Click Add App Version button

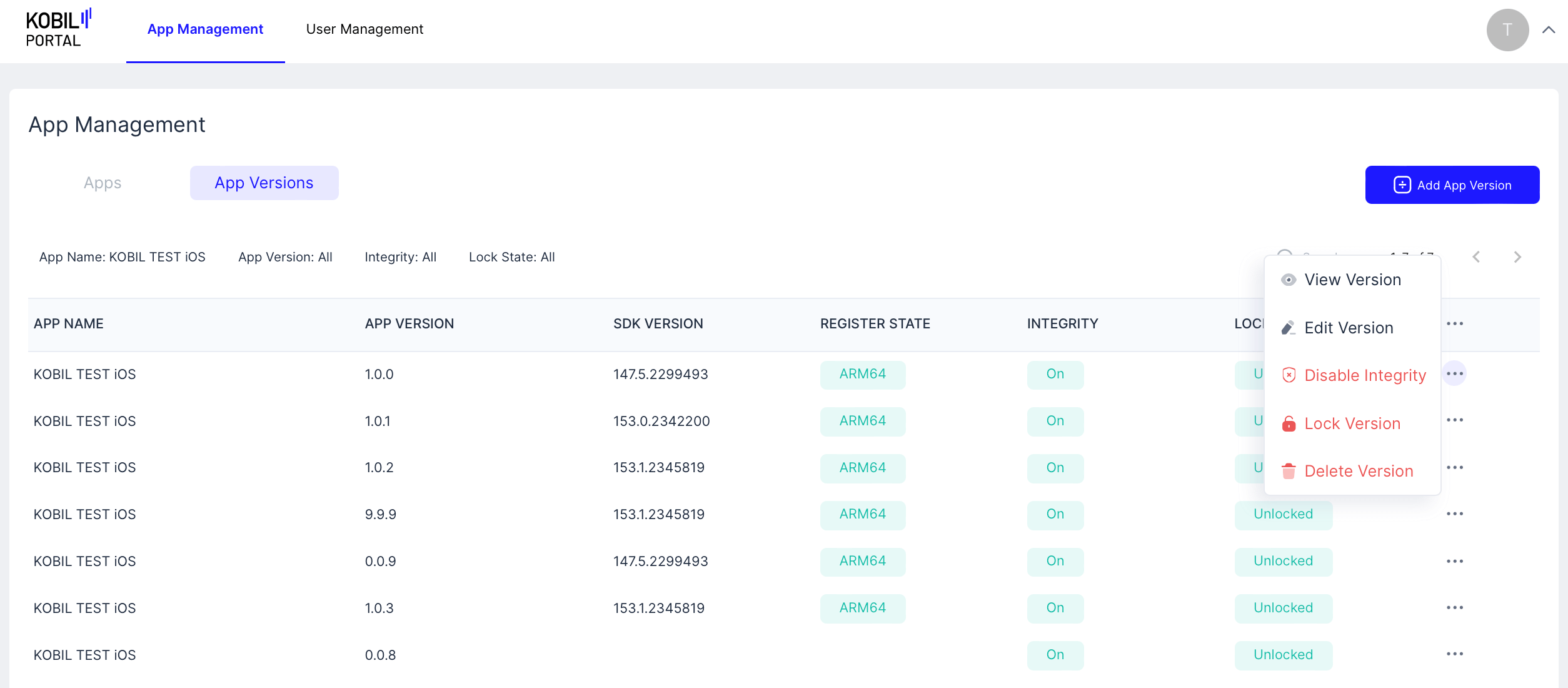coord(1452,185)
